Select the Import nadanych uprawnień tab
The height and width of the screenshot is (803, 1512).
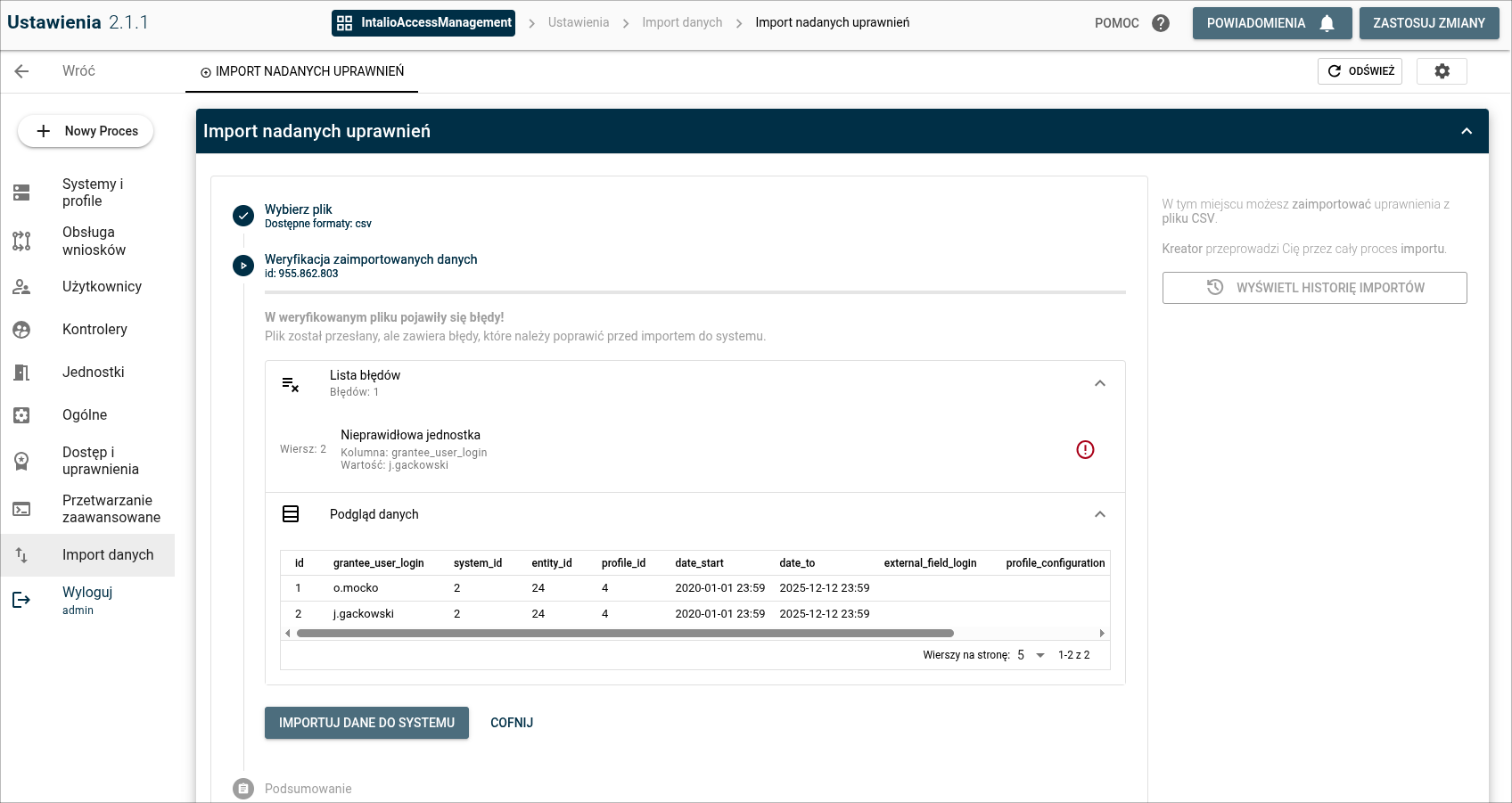[x=301, y=71]
